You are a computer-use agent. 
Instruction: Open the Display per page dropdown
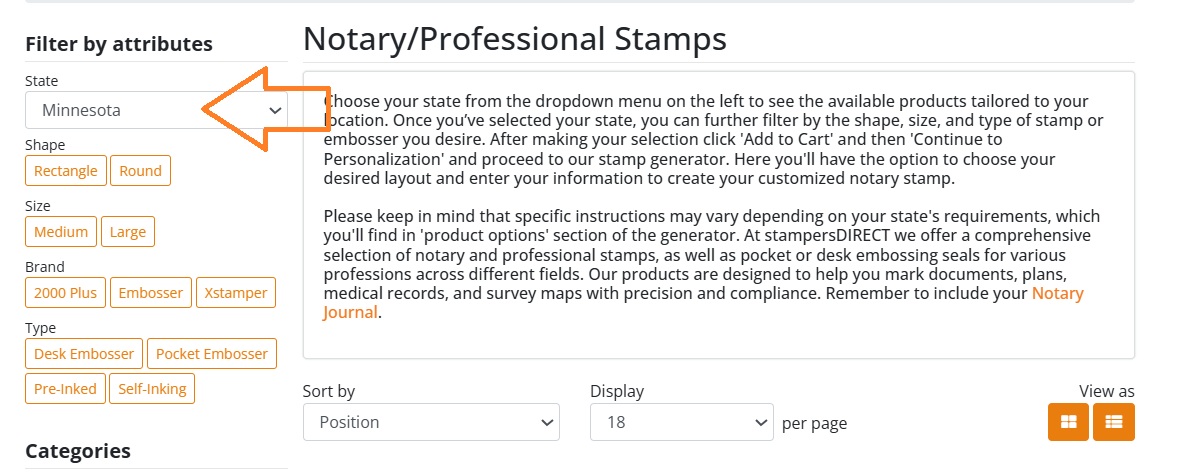point(681,422)
